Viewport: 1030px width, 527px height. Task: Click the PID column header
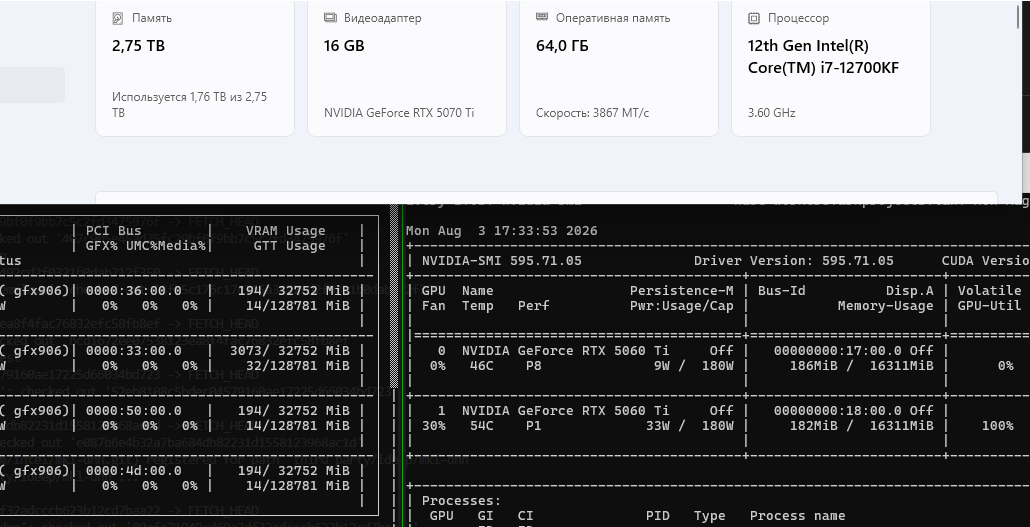coord(658,516)
